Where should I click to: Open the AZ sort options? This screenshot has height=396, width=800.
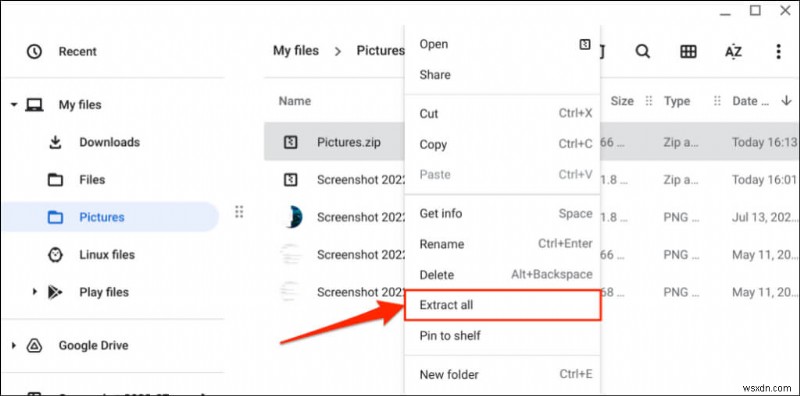tap(733, 52)
